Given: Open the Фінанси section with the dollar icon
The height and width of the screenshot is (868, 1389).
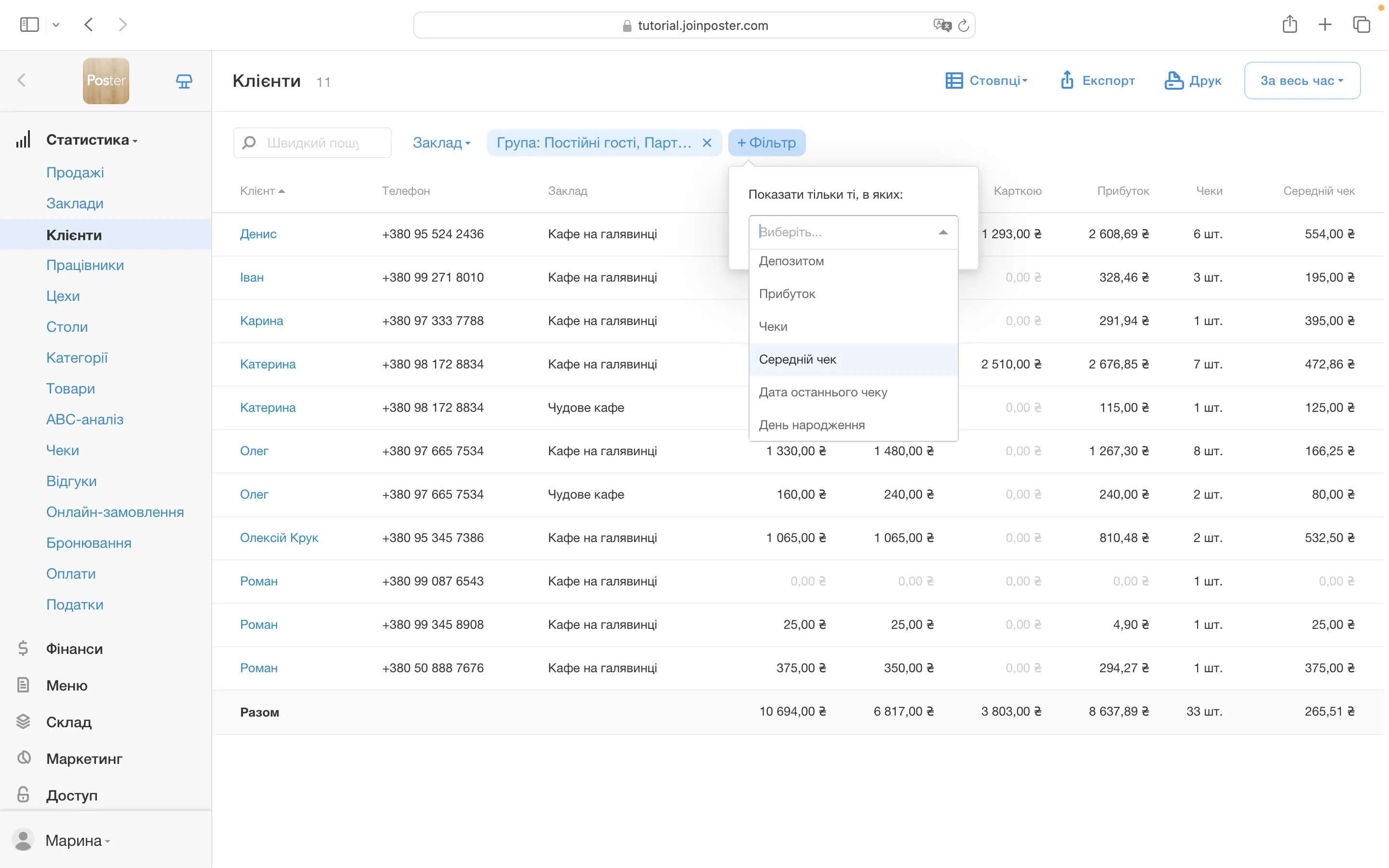Looking at the screenshot, I should click(74, 649).
